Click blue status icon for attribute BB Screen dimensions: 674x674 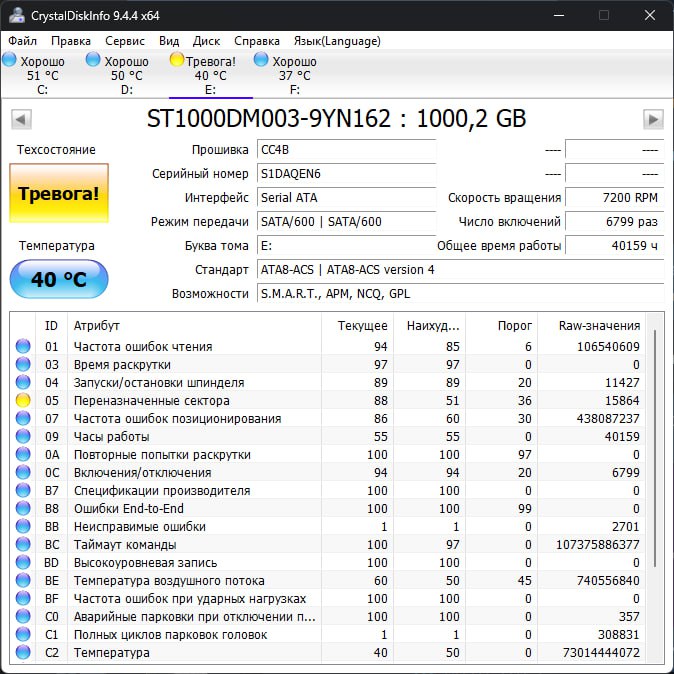tap(23, 527)
